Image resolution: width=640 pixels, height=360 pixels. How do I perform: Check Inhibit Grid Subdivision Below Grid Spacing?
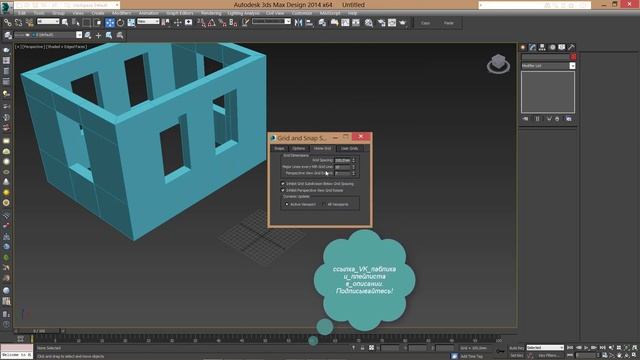[282, 184]
